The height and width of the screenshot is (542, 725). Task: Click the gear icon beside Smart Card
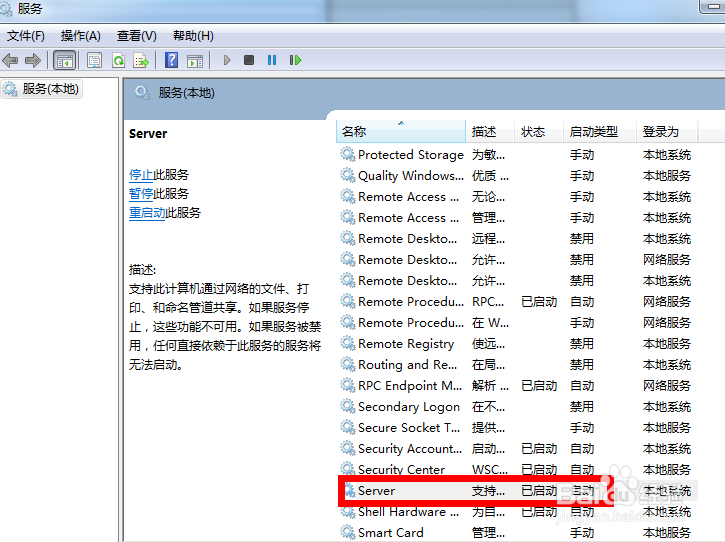tap(348, 532)
